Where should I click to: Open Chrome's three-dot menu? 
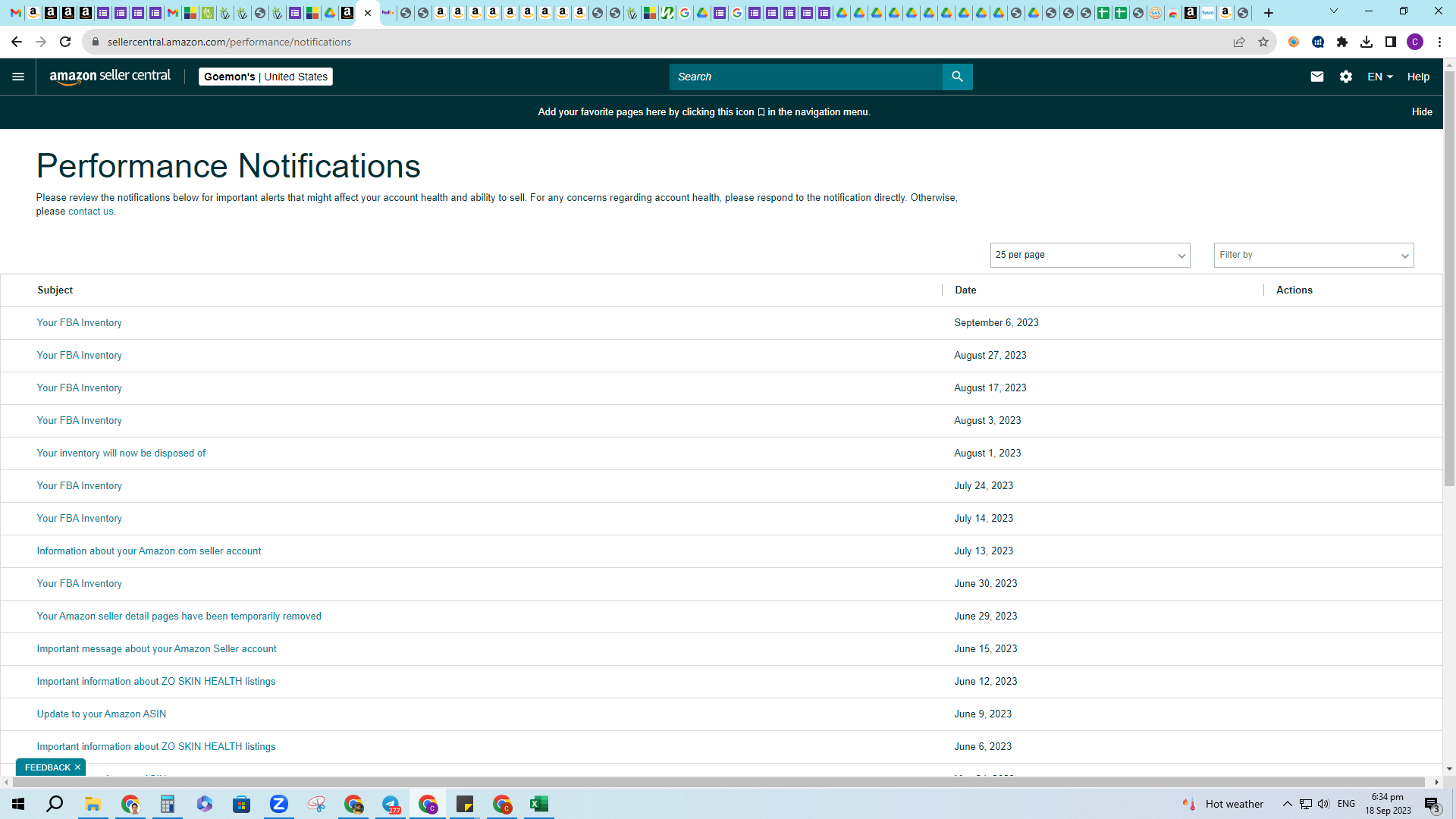[1439, 42]
